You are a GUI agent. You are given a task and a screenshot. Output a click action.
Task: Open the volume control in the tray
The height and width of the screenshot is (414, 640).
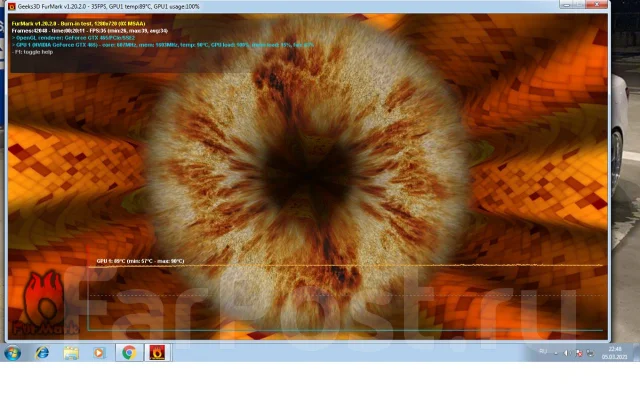(567, 353)
